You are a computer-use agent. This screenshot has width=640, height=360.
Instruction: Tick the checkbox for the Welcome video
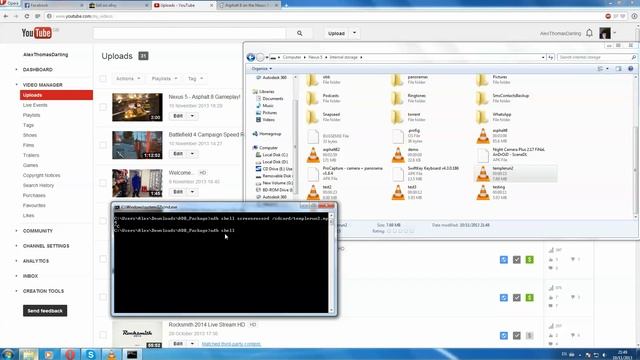point(103,183)
